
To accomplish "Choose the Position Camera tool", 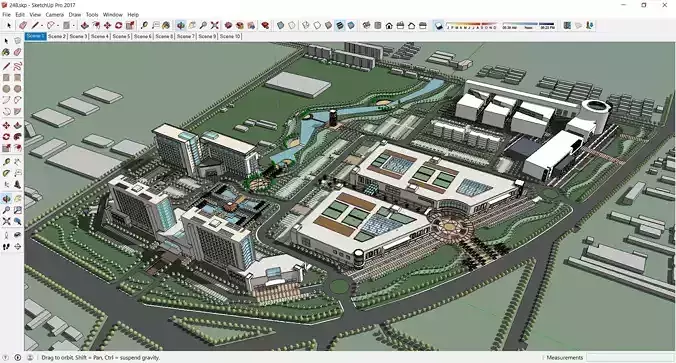I will 6,235.
